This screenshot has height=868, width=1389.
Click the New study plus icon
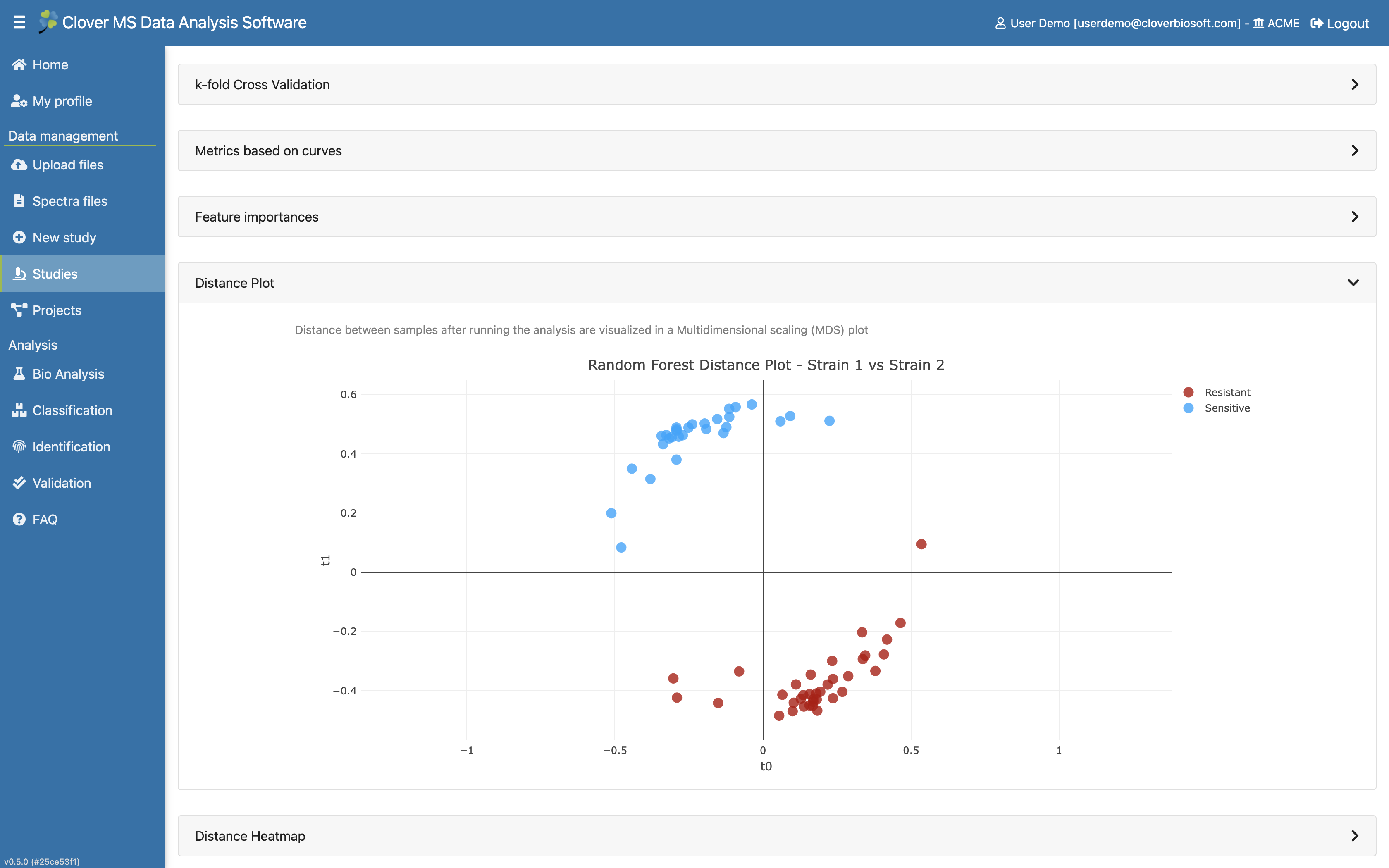pos(19,237)
